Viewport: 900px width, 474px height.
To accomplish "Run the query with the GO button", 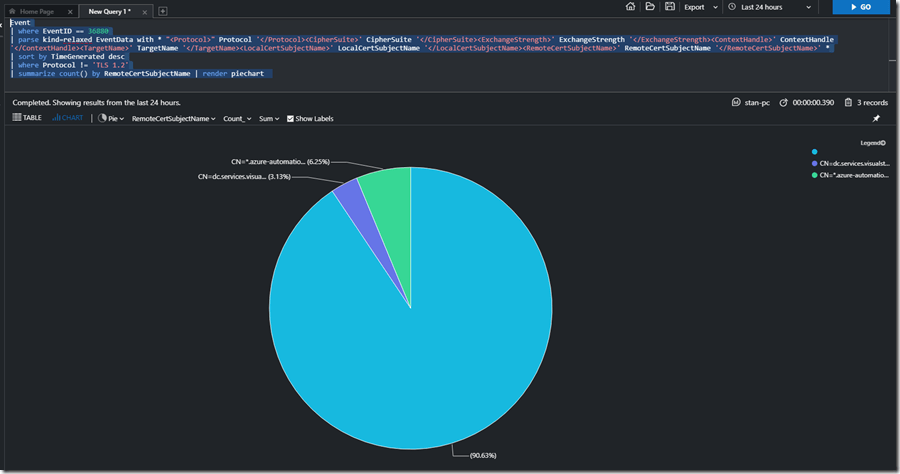I will [x=860, y=7].
